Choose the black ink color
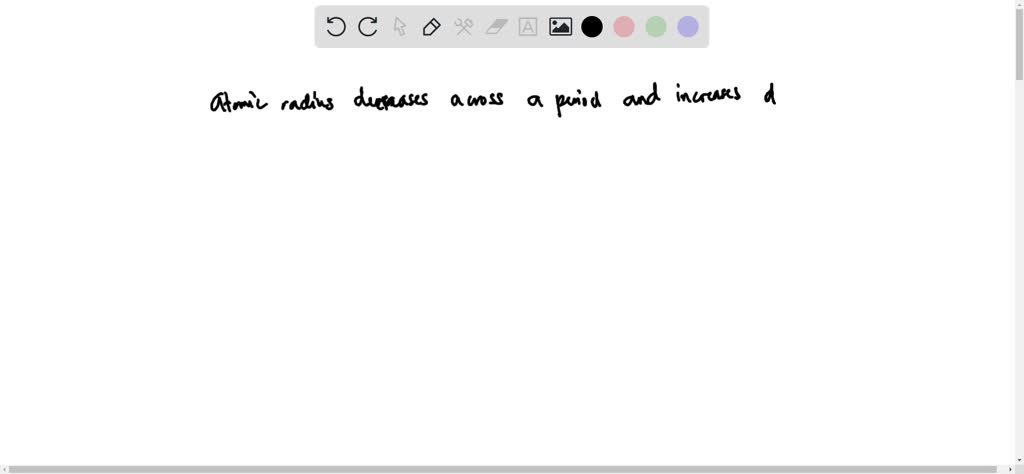 coord(592,27)
